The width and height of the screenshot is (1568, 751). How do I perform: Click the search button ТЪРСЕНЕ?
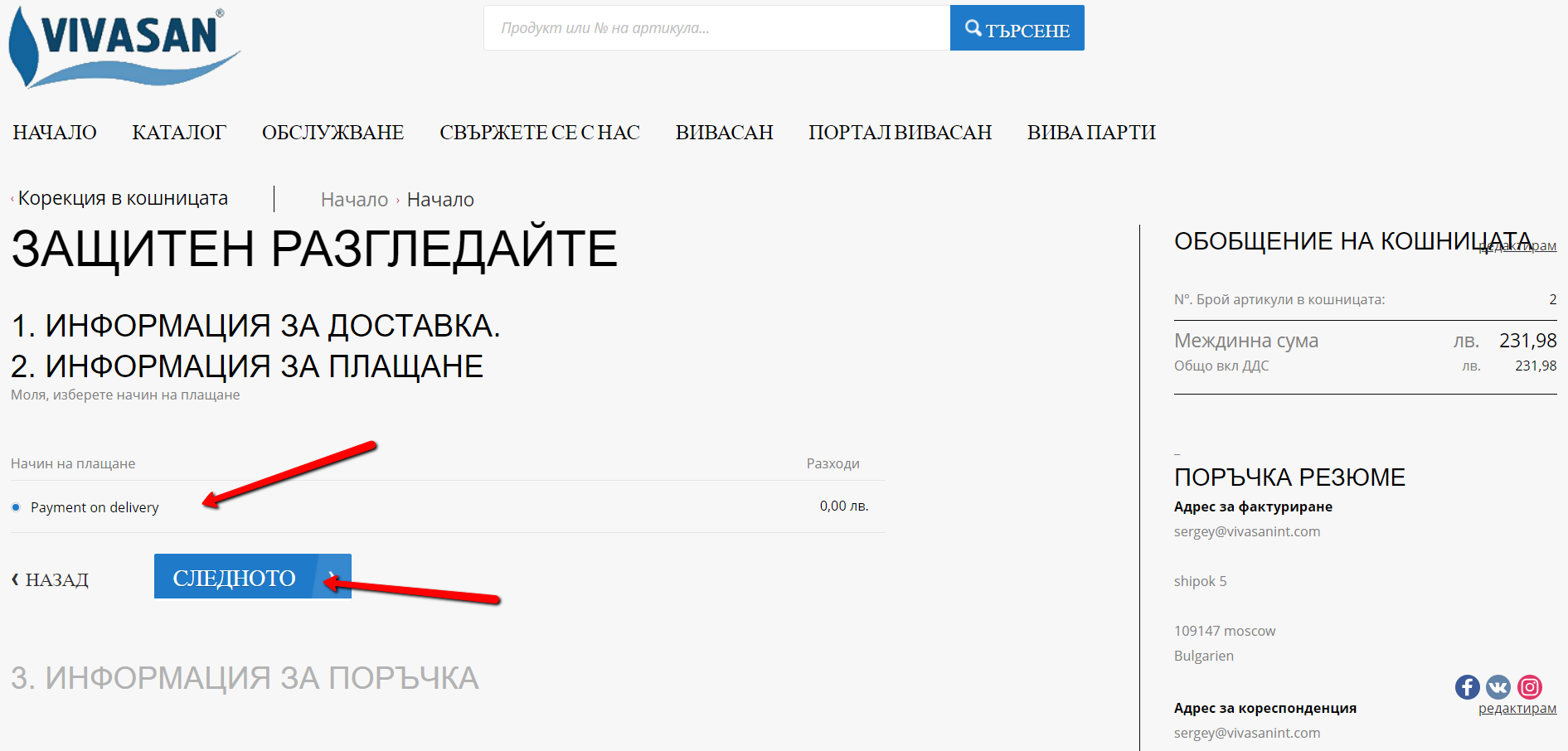click(x=1017, y=28)
